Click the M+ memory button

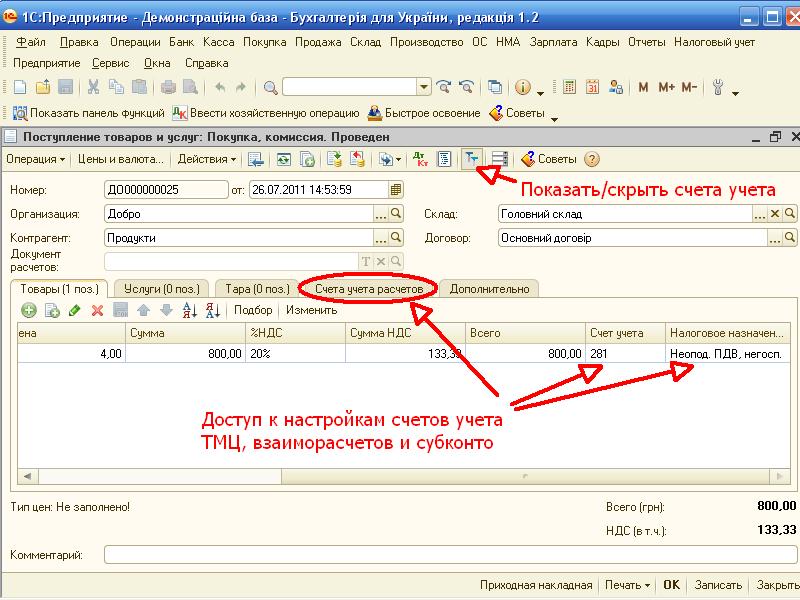(666, 87)
